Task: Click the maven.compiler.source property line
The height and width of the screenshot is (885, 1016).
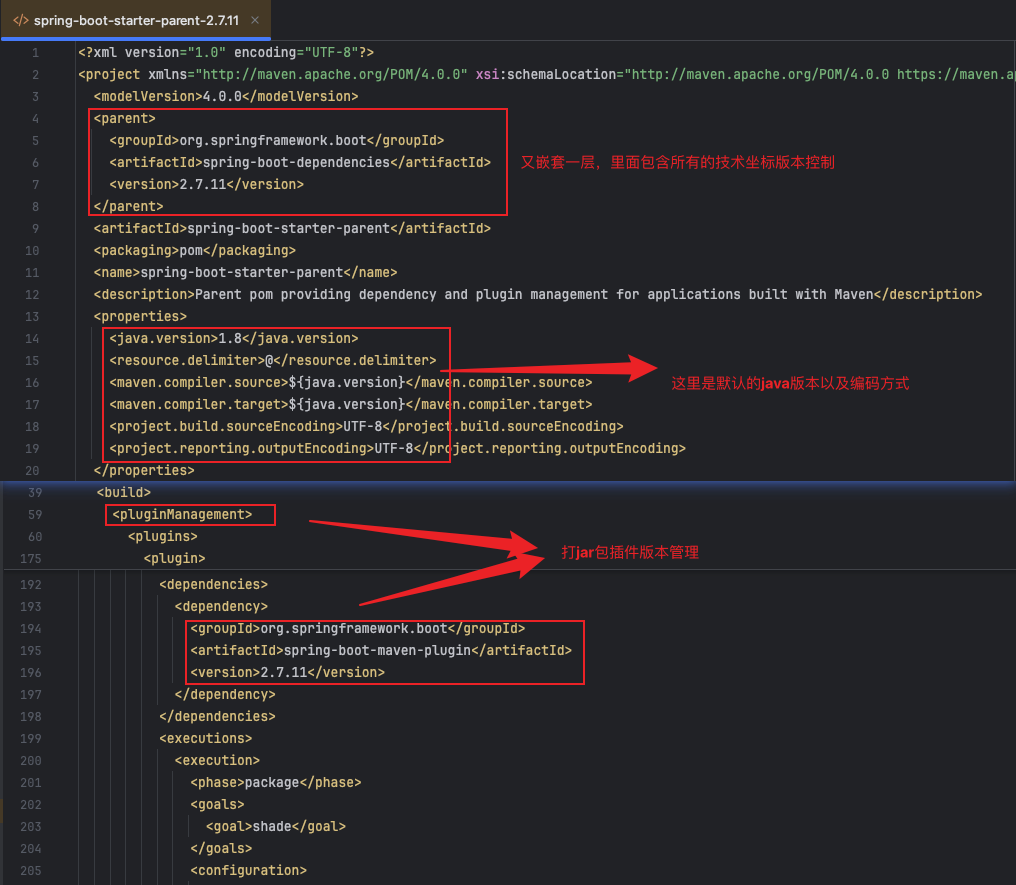Action: [x=351, y=383]
